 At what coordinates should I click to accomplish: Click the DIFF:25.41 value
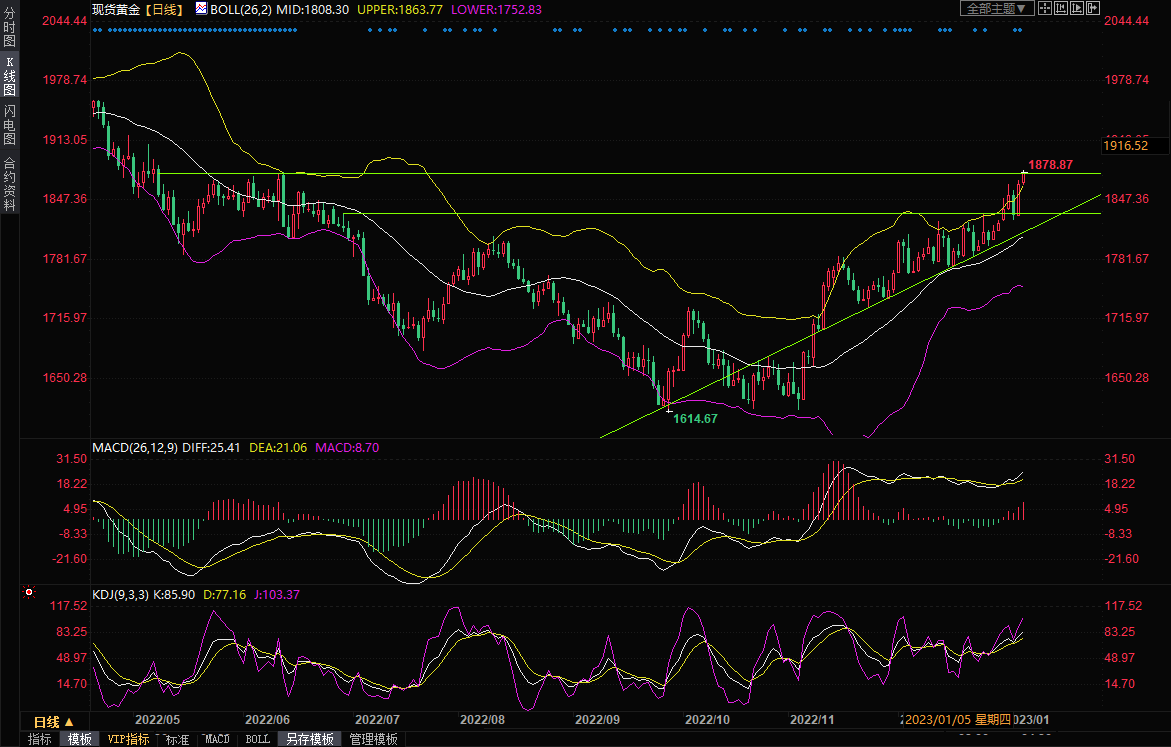(x=211, y=447)
